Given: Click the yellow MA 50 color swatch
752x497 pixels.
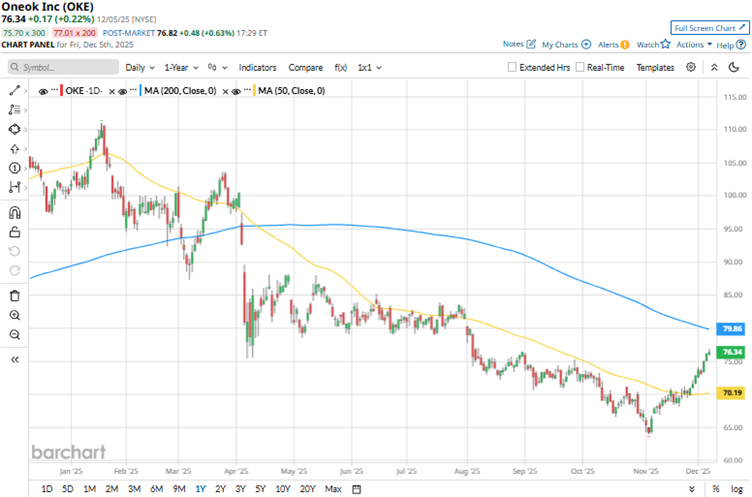Looking at the screenshot, I should [x=254, y=91].
